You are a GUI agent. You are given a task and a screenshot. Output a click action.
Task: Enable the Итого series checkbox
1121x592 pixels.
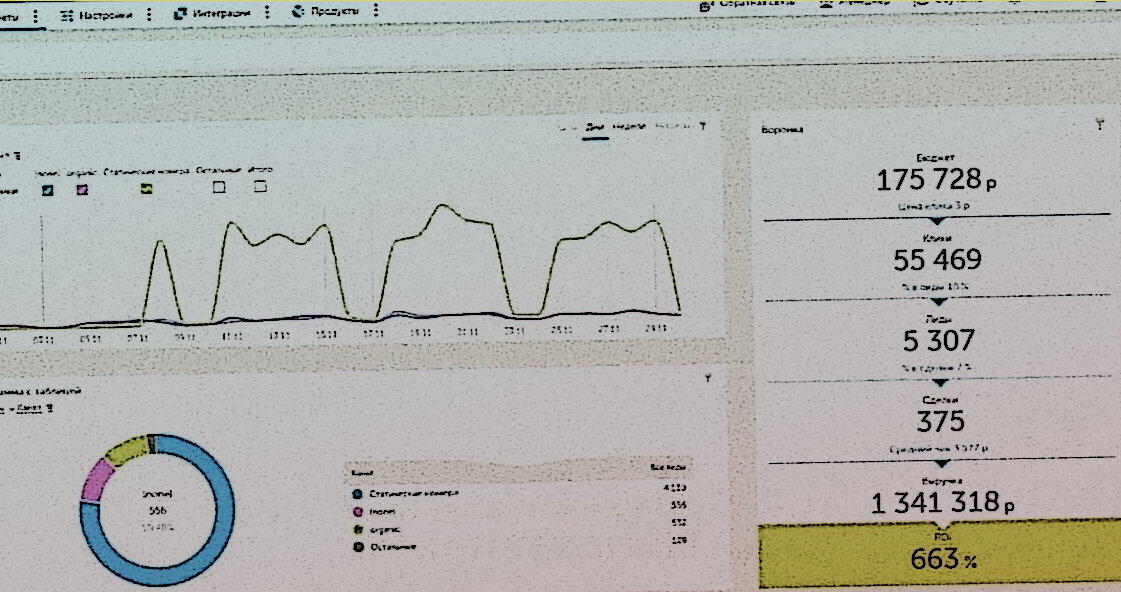click(261, 187)
